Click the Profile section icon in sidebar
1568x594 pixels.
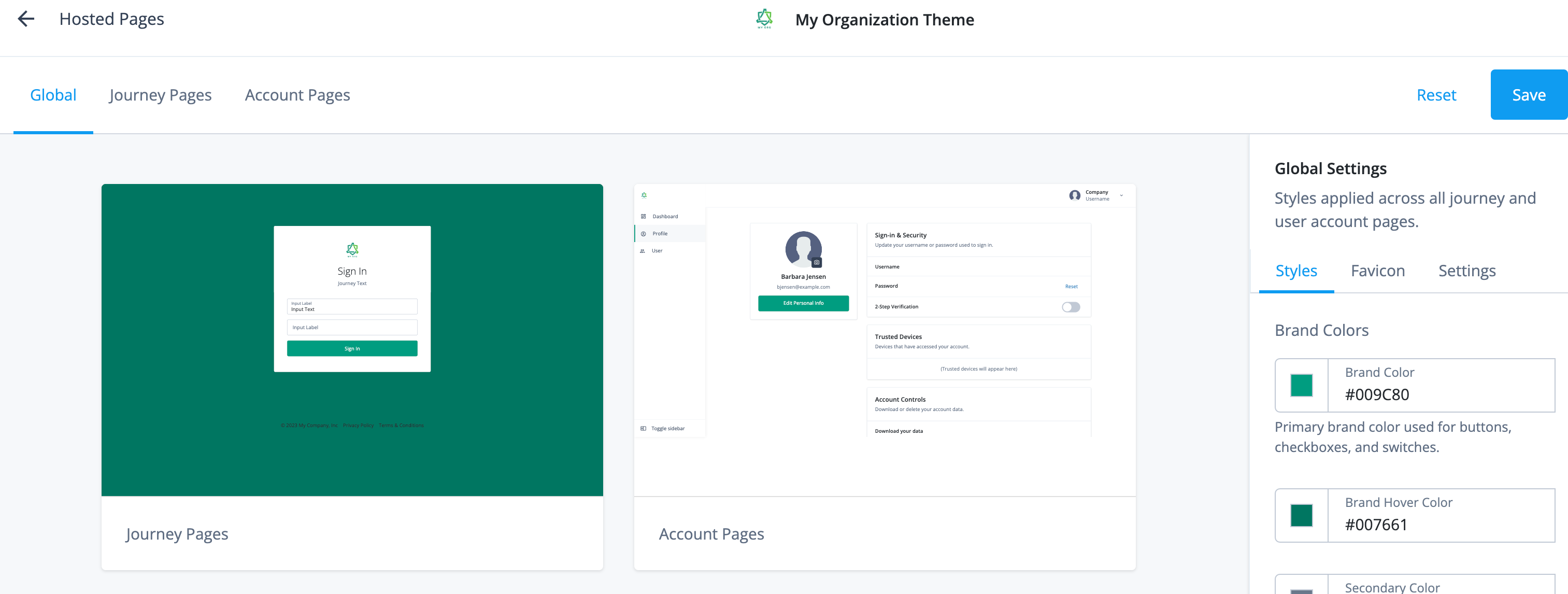[x=643, y=233]
